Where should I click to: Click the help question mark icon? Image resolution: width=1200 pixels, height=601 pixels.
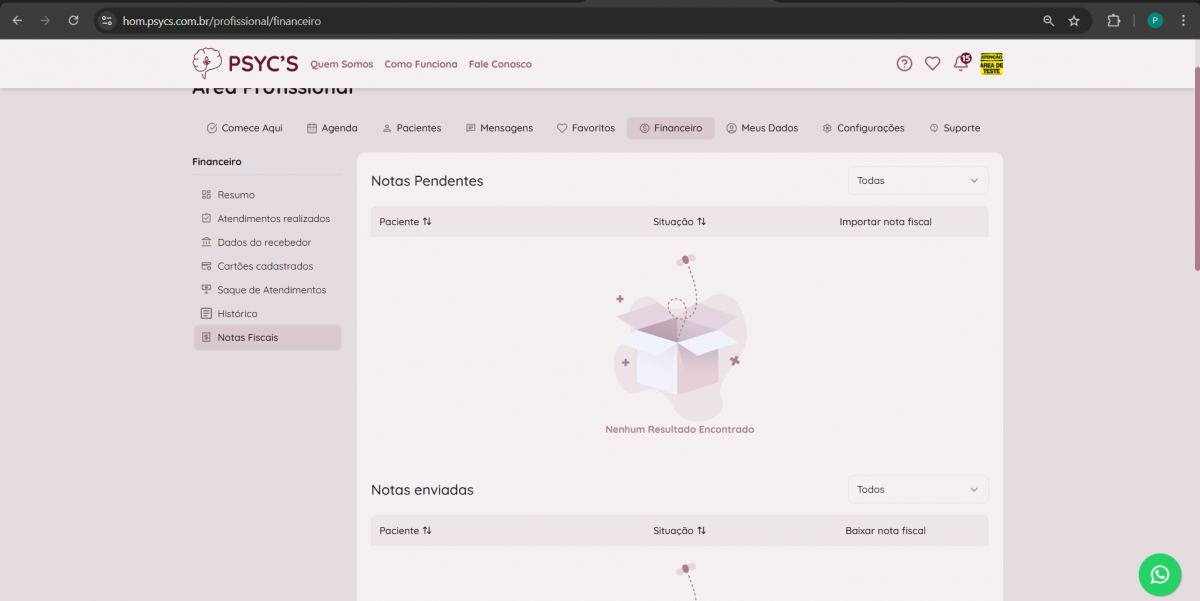click(904, 64)
